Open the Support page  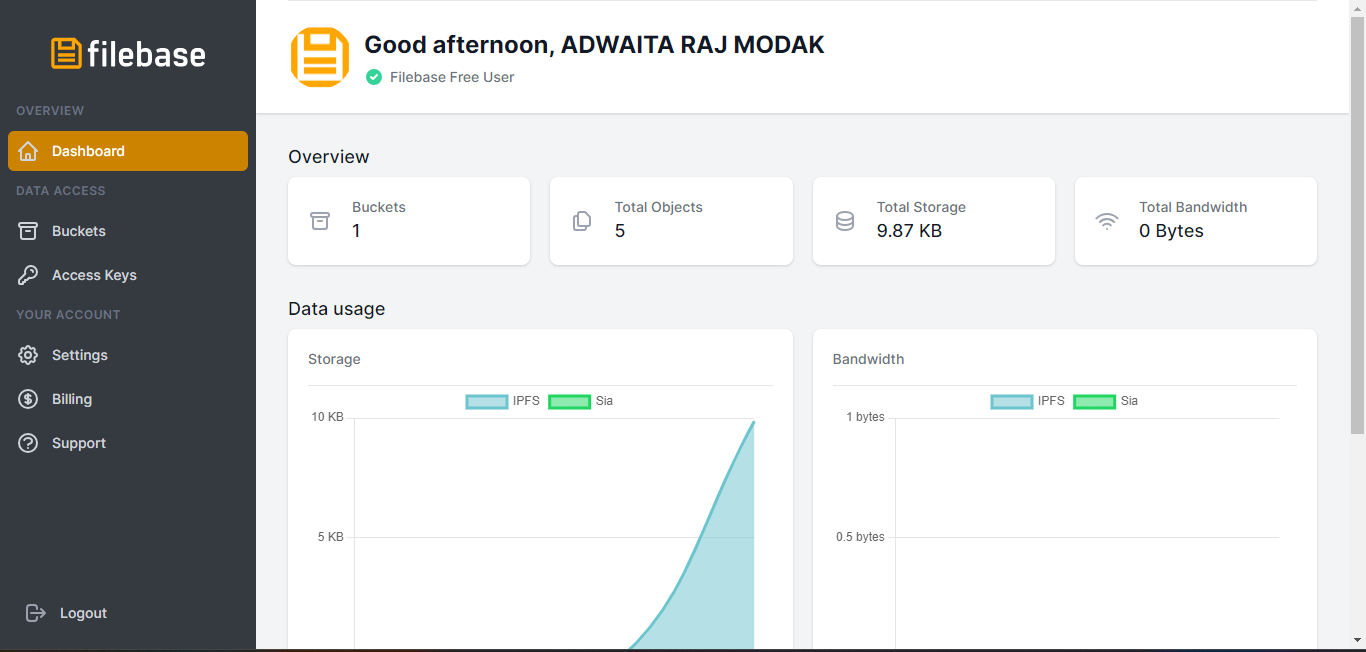click(128, 443)
